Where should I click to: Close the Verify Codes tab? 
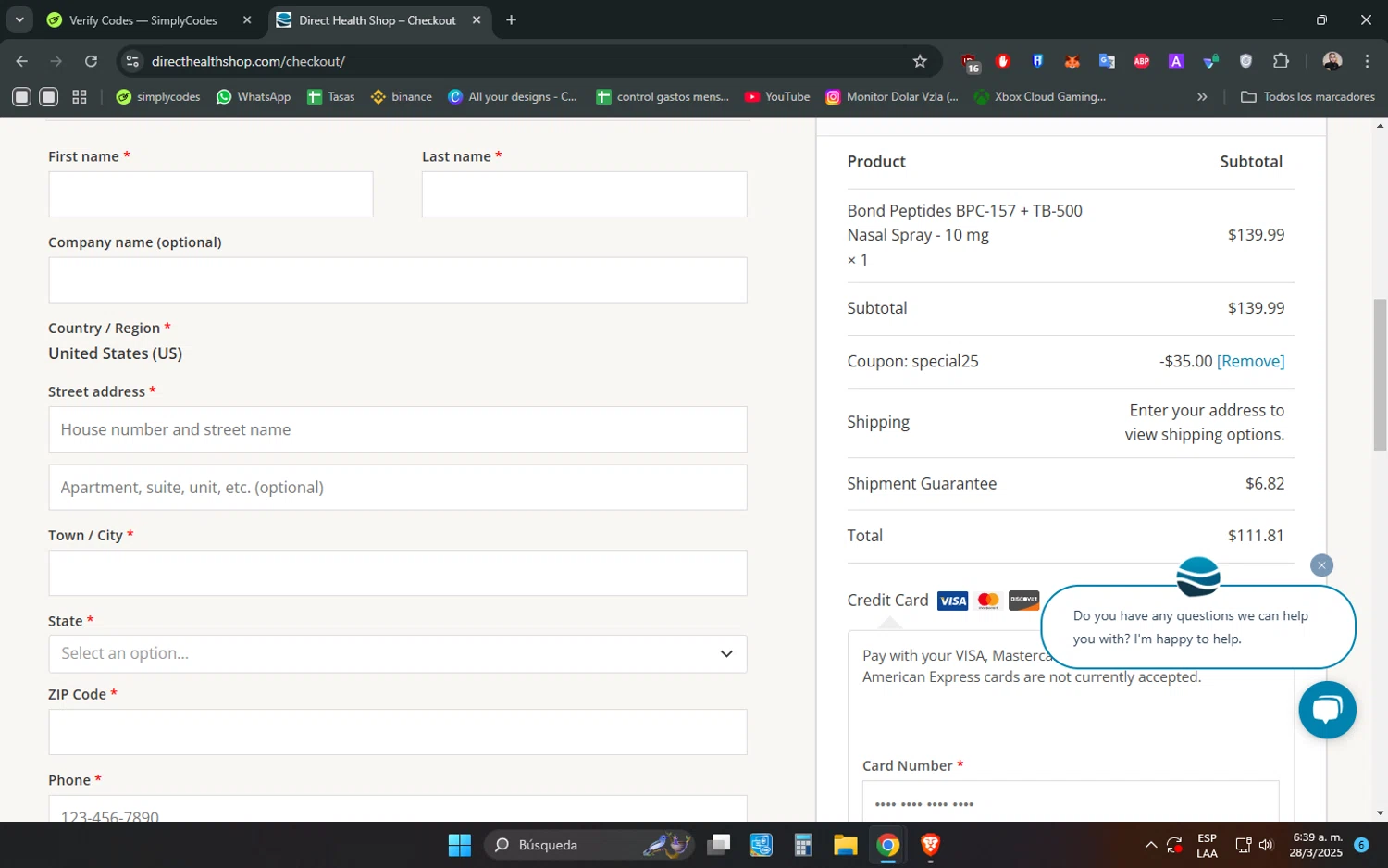247,19
